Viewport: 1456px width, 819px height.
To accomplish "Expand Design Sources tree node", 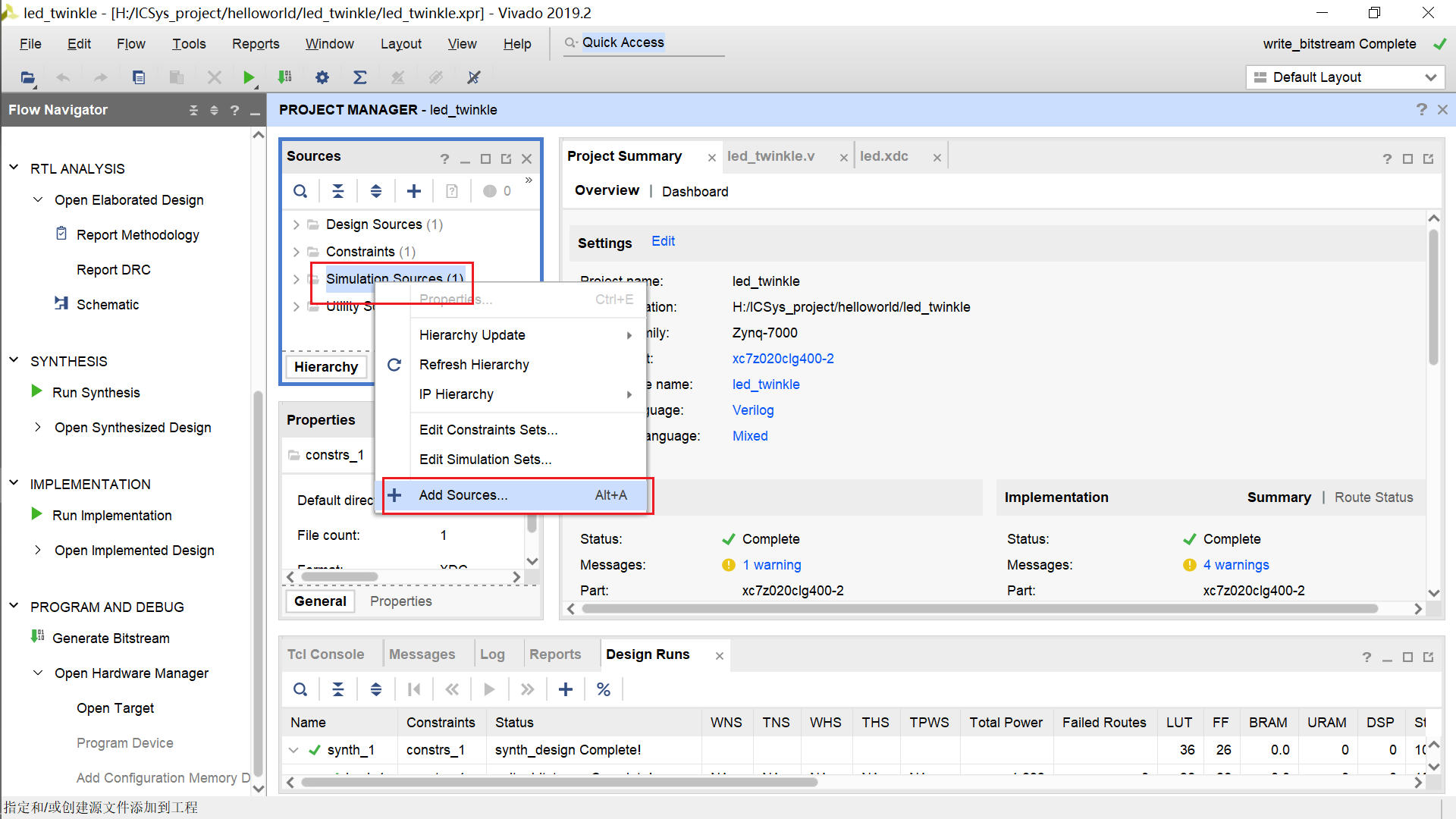I will point(297,224).
